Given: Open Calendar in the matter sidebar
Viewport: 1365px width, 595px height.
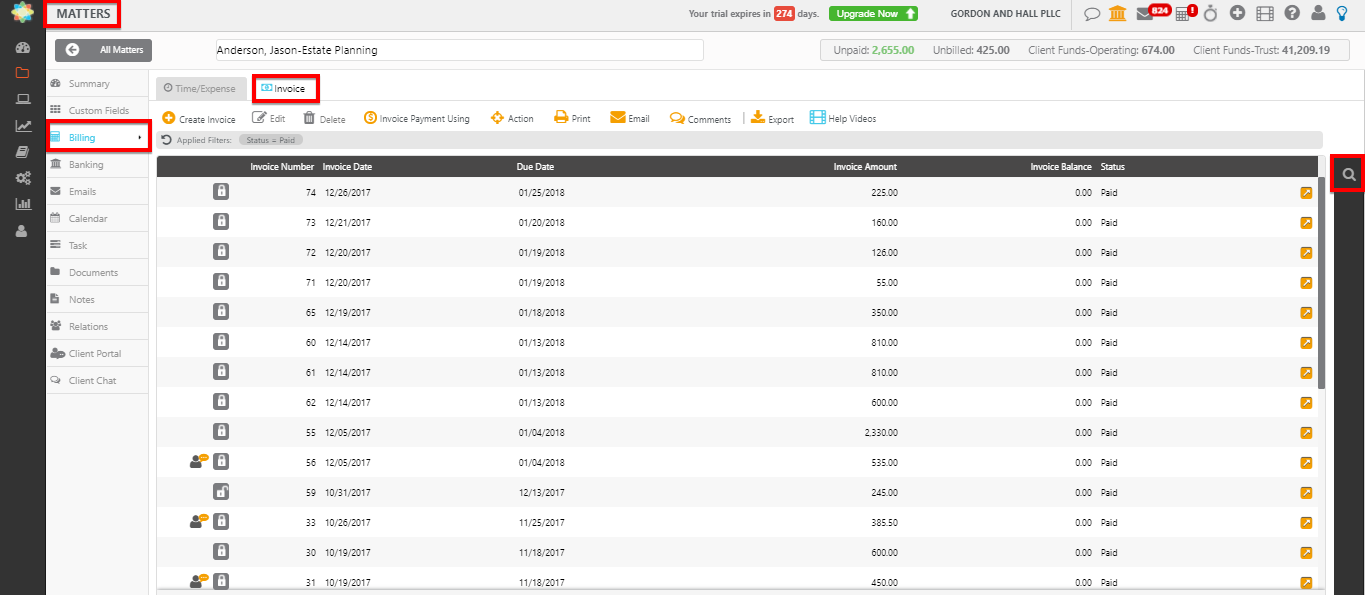Looking at the screenshot, I should click(97, 219).
